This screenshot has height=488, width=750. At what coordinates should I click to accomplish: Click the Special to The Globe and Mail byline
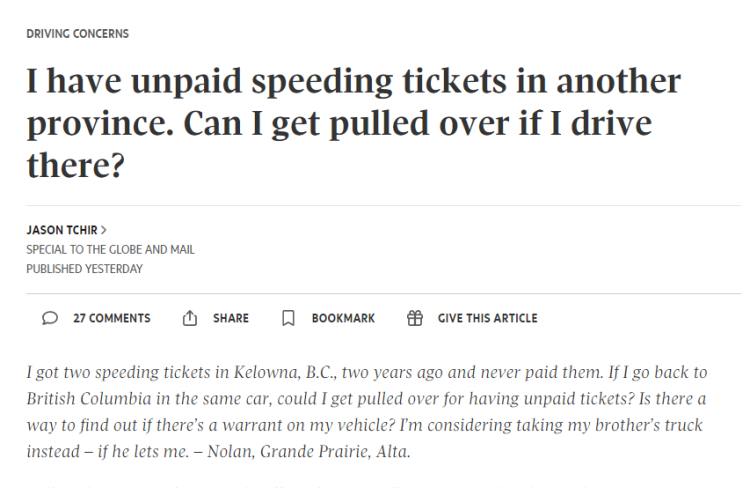tap(110, 250)
